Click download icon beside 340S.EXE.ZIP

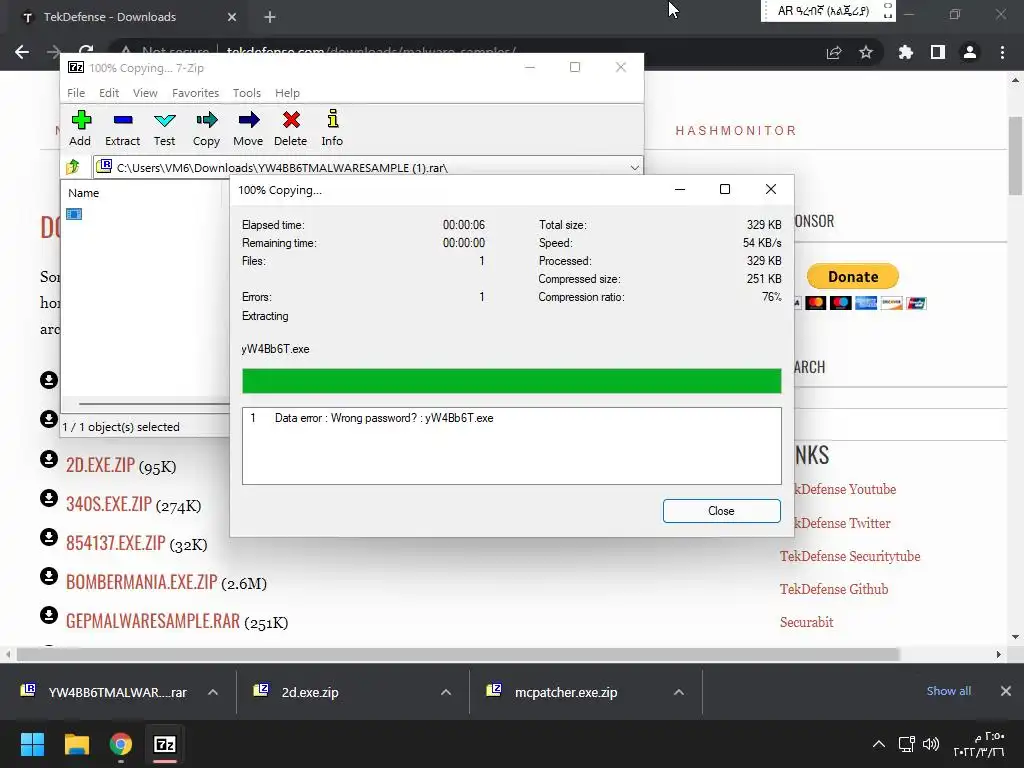click(x=49, y=498)
